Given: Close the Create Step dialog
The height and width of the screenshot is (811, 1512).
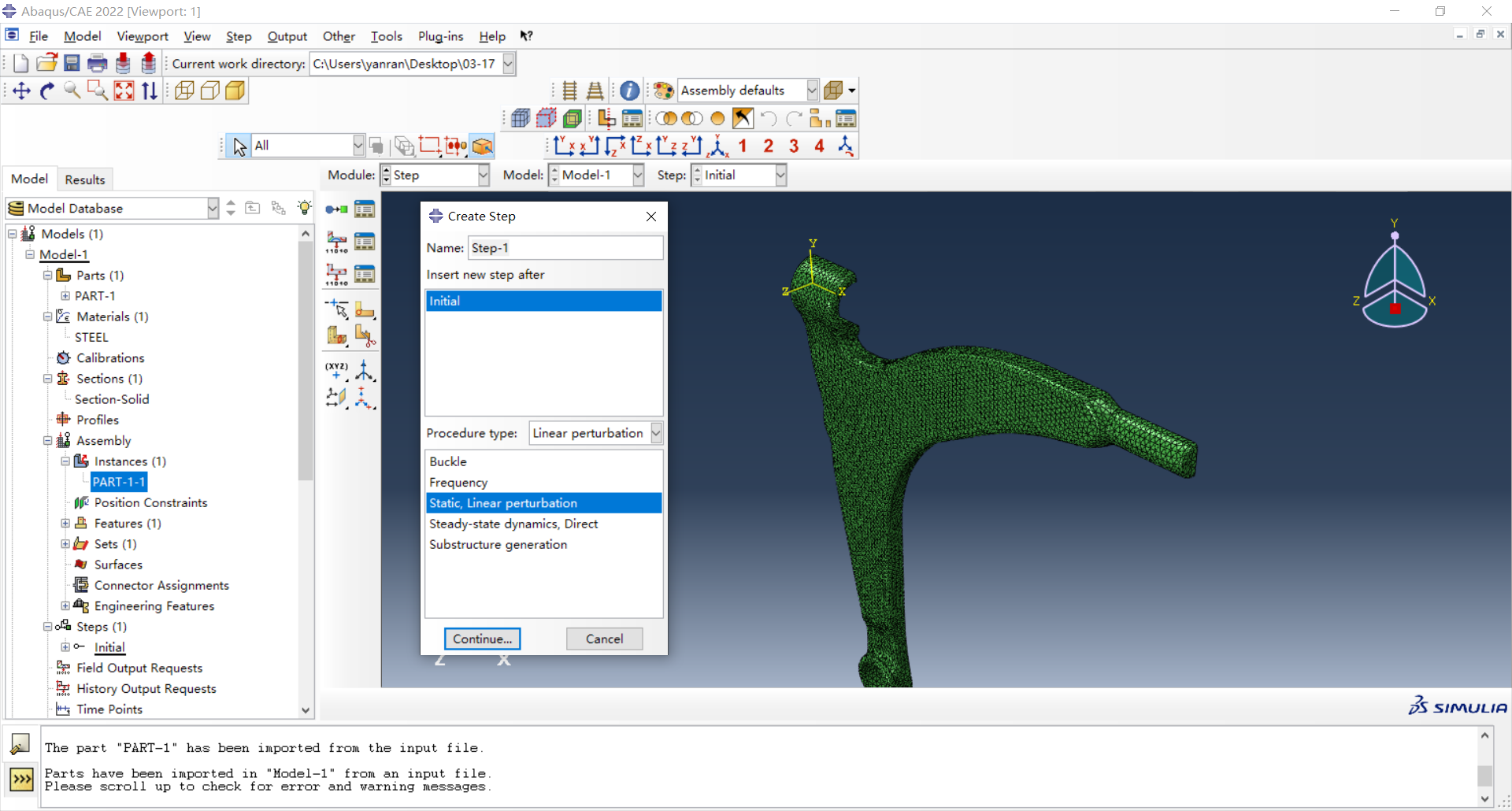Looking at the screenshot, I should pos(650,217).
